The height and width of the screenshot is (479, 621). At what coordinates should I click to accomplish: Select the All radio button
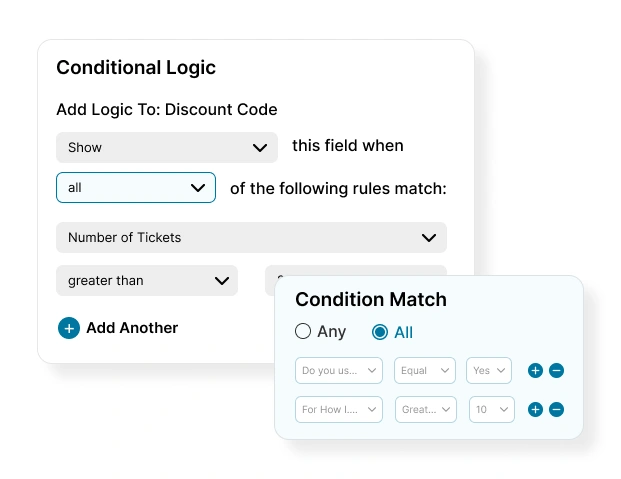pos(380,332)
